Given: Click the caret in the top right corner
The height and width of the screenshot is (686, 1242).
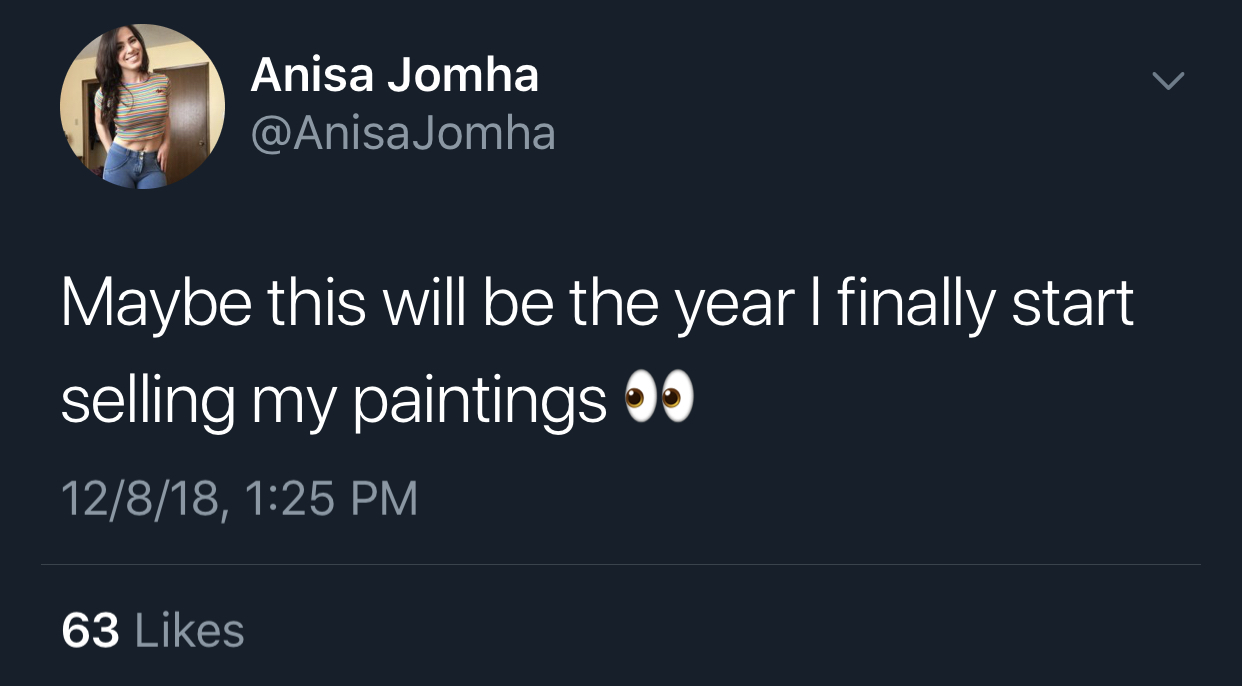Looking at the screenshot, I should 1166,82.
